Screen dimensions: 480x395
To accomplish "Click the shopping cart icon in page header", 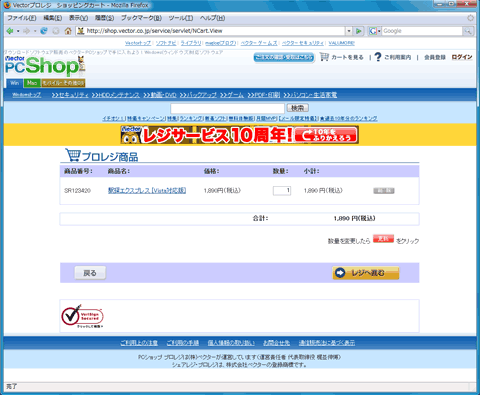I will click(324, 57).
